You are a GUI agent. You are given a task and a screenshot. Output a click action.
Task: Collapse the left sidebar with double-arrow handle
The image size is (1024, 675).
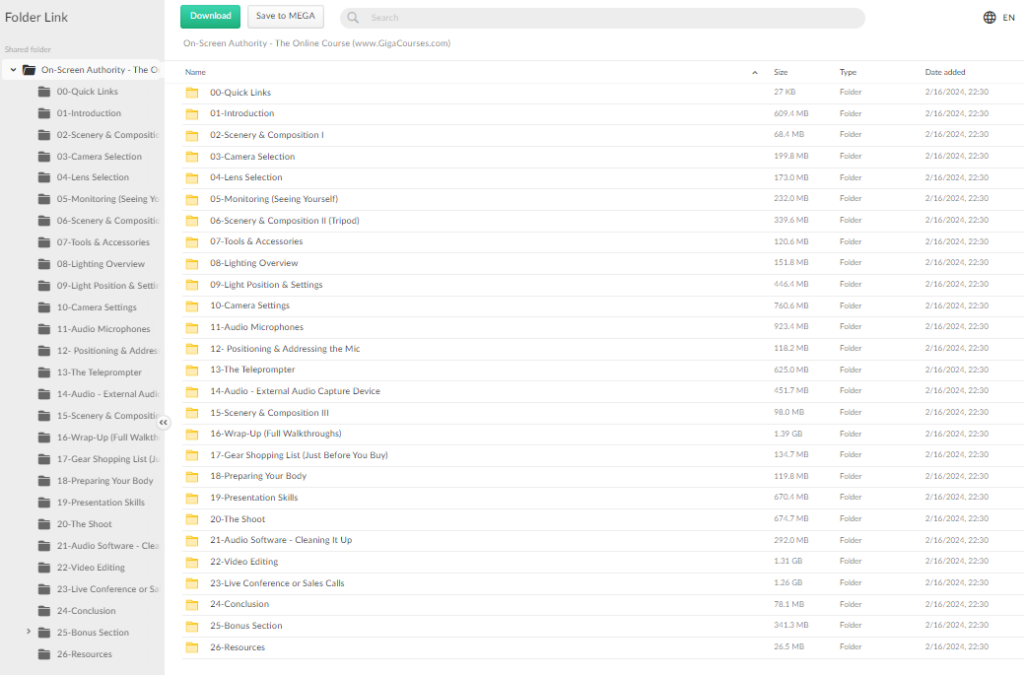(x=163, y=422)
